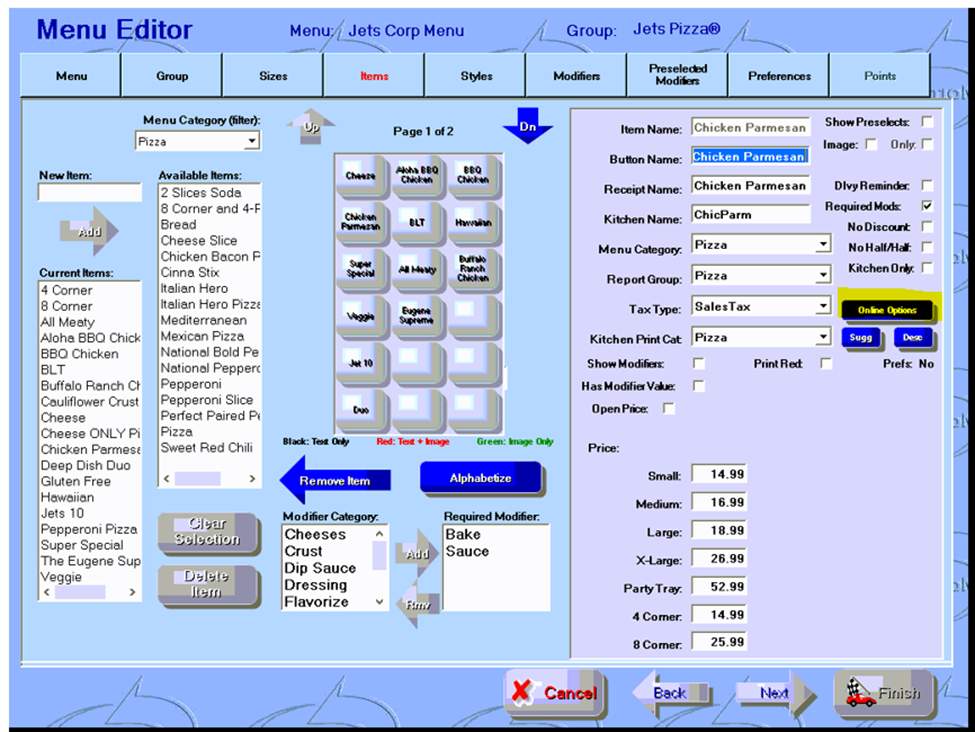The width and height of the screenshot is (975, 732).
Task: Click the Add arrow under New Item
Action: click(x=90, y=231)
